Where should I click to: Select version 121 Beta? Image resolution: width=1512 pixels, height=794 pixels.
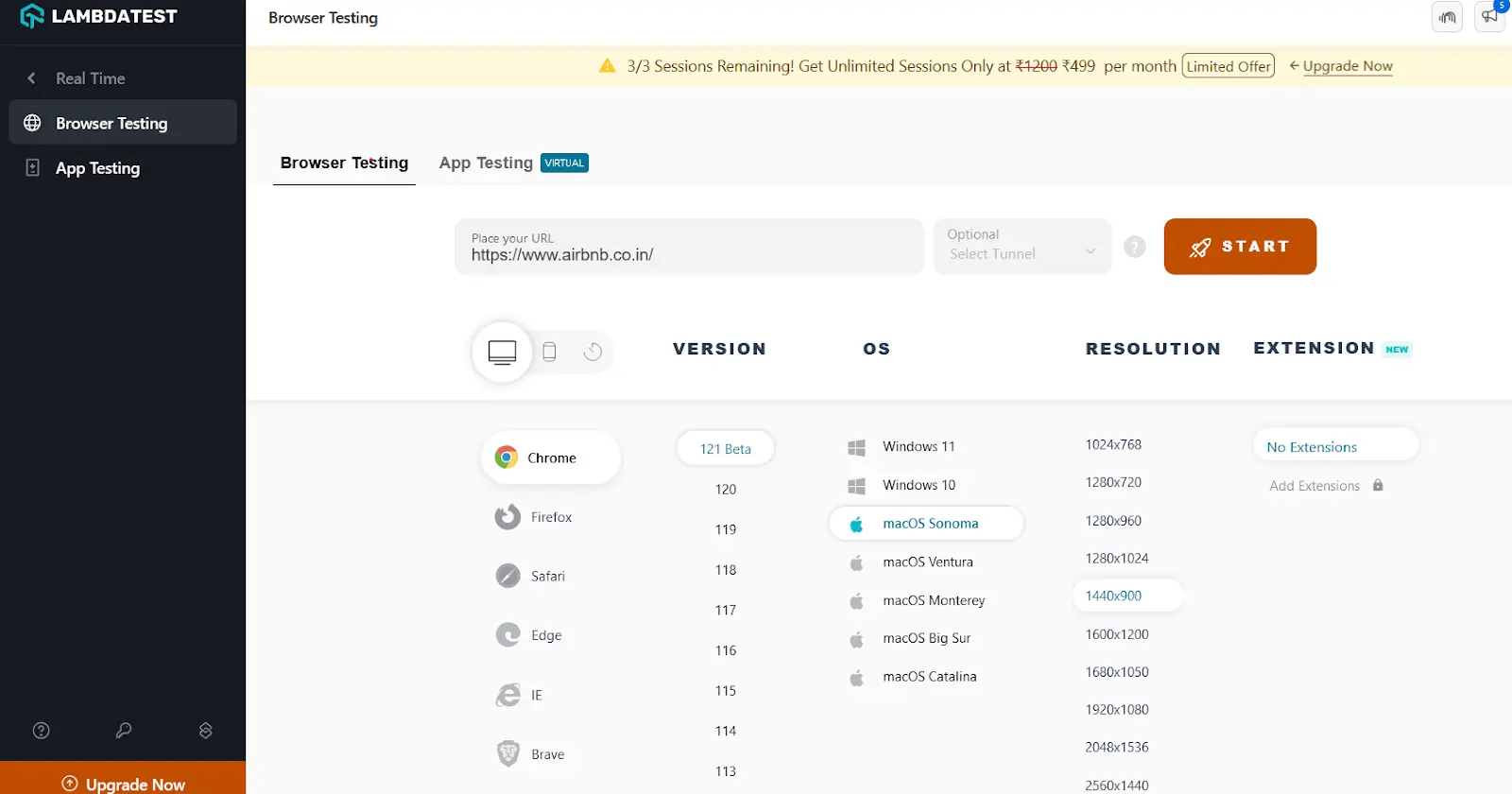click(x=725, y=449)
